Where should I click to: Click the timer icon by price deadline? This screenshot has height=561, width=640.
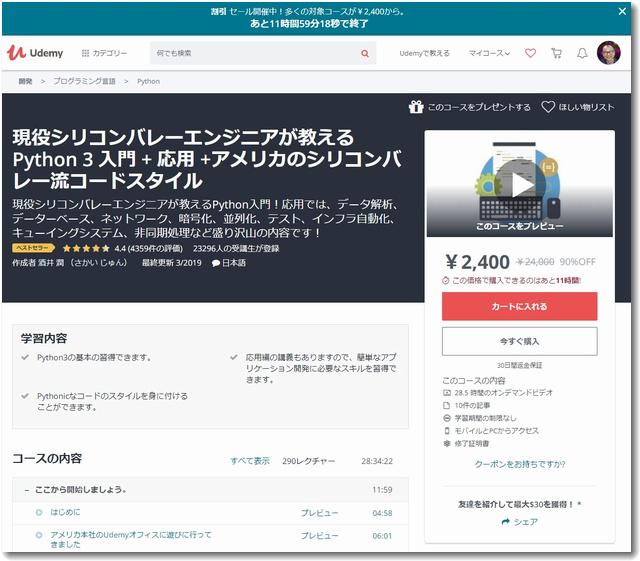(x=446, y=280)
